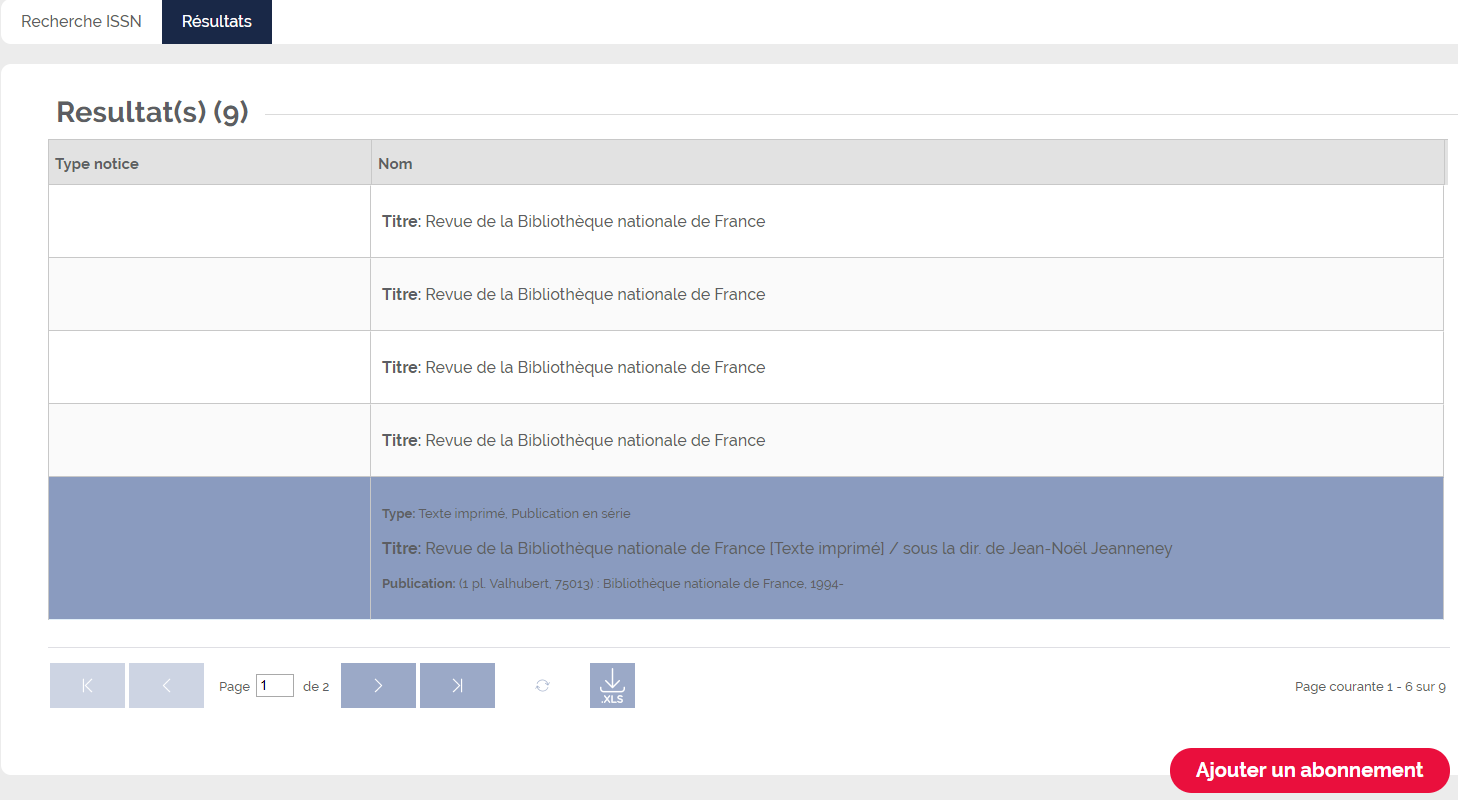Image resolution: width=1458 pixels, height=800 pixels.
Task: Open the Résultats tab
Action: [x=217, y=21]
